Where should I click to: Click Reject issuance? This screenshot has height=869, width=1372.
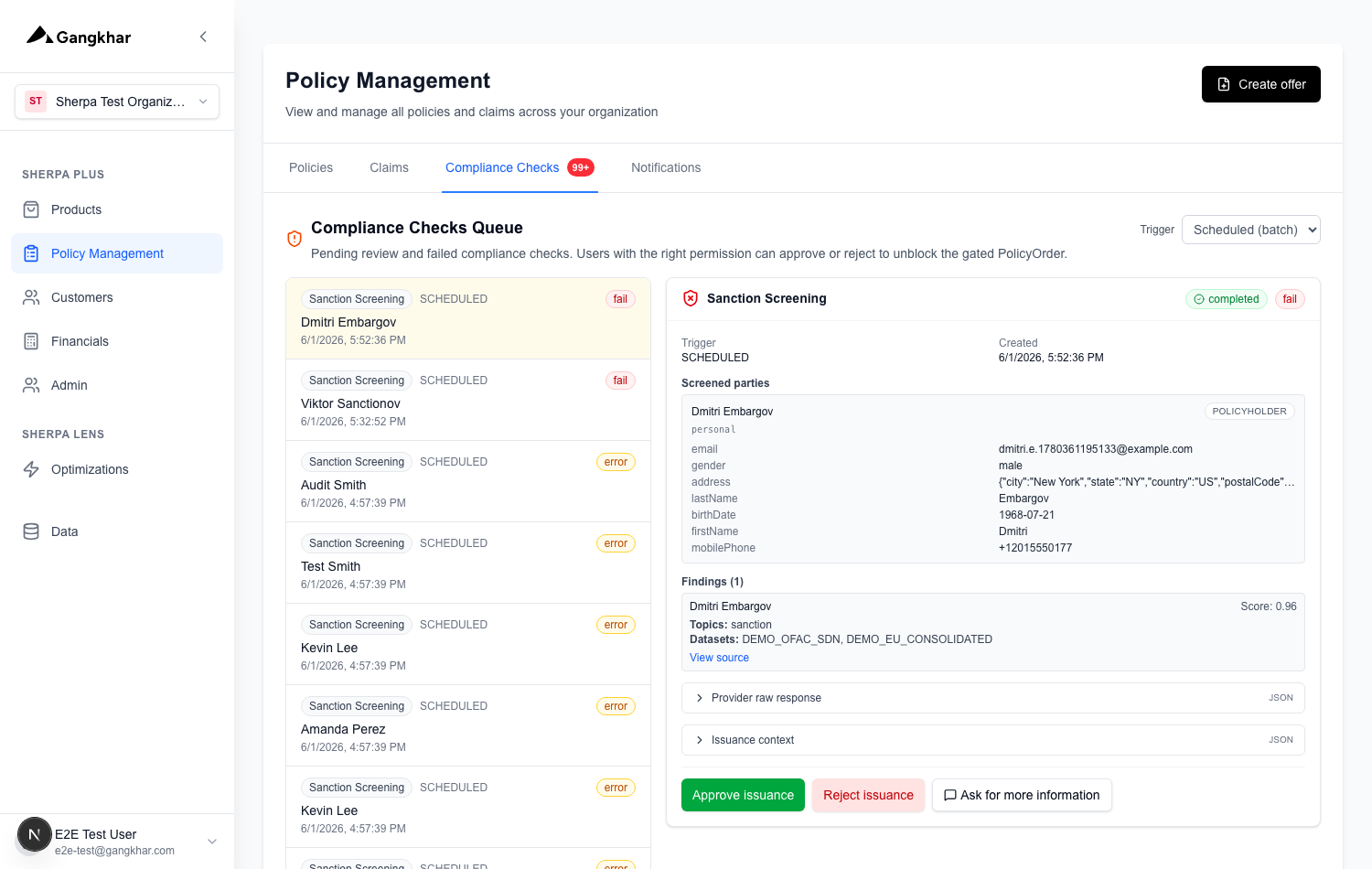[x=868, y=795]
